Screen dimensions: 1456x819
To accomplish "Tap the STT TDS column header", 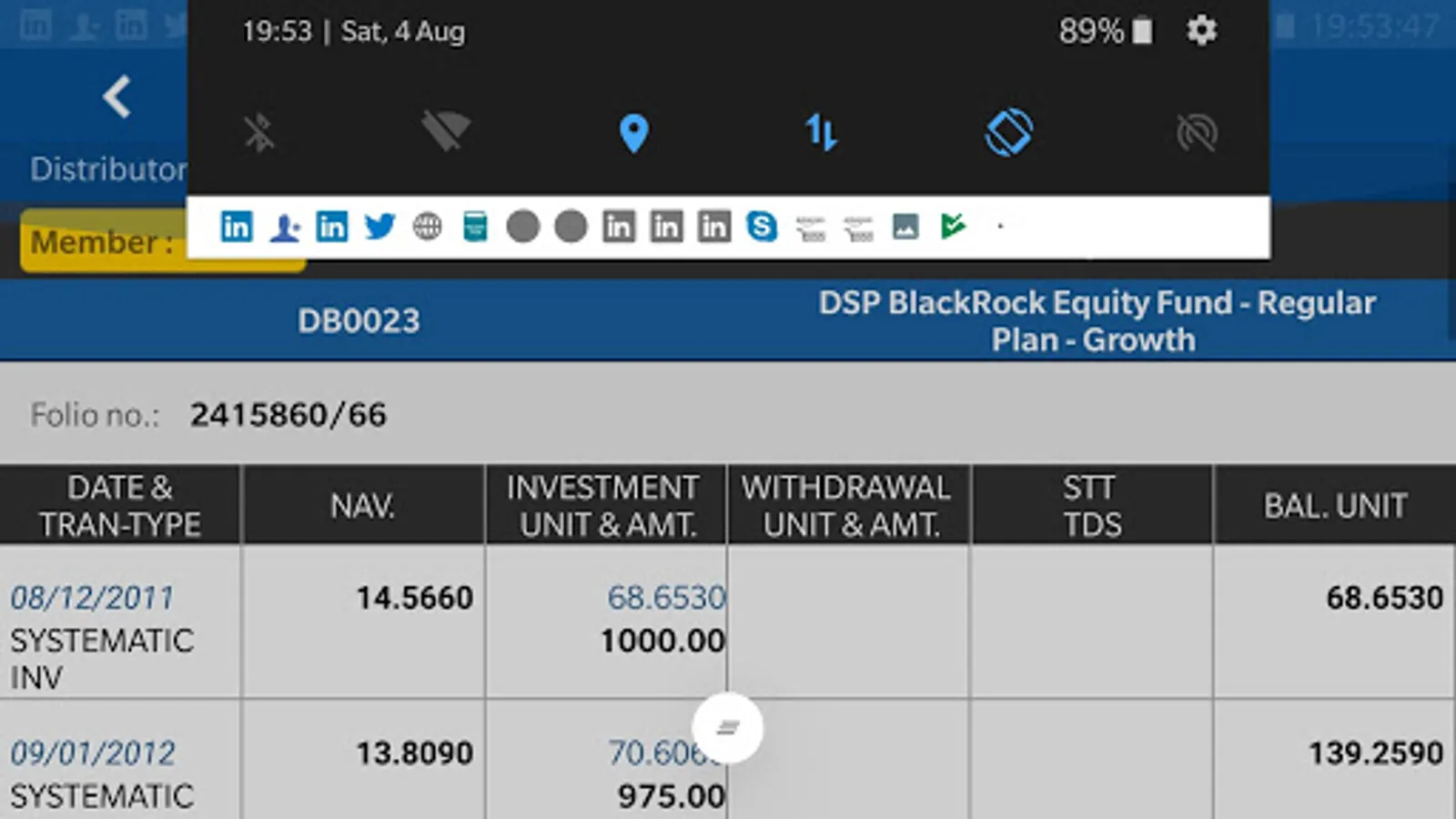I will (1091, 506).
